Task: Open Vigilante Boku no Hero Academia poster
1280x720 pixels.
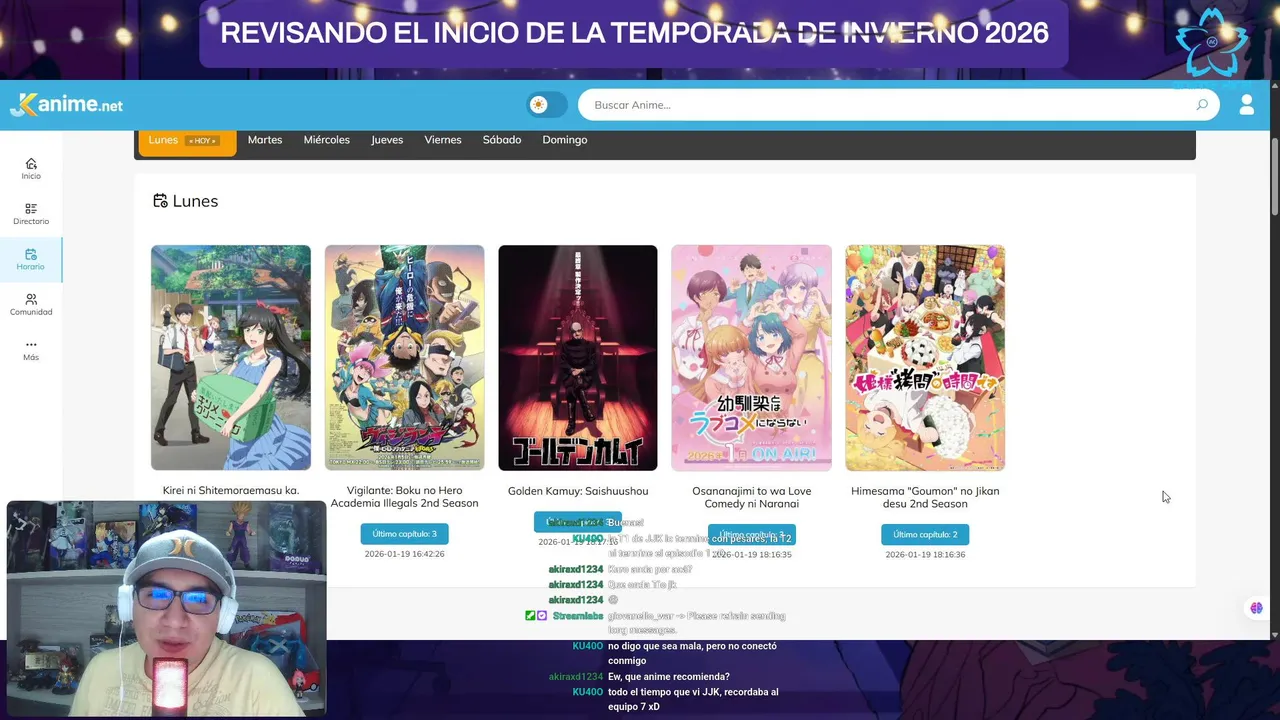Action: coord(404,358)
